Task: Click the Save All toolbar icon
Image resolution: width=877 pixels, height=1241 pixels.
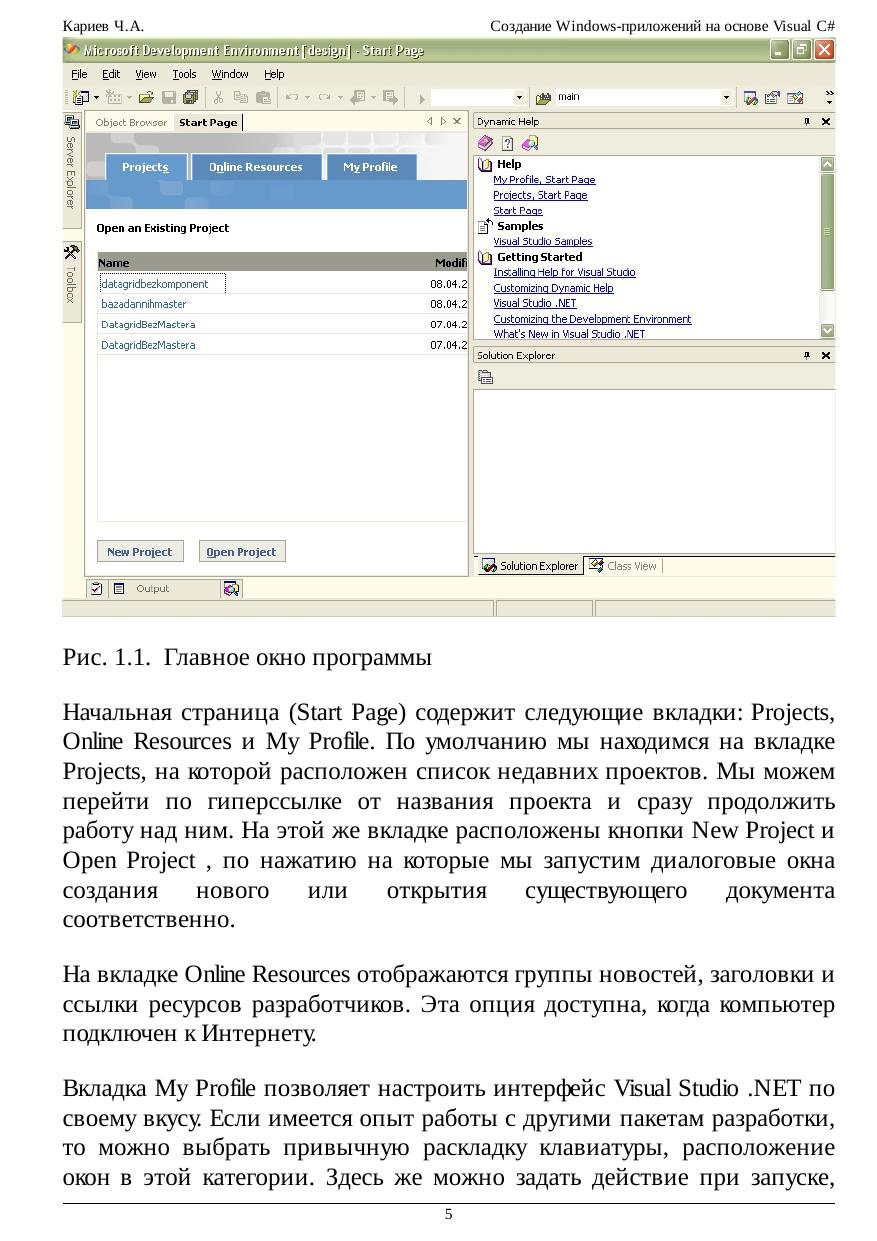Action: pos(190,98)
